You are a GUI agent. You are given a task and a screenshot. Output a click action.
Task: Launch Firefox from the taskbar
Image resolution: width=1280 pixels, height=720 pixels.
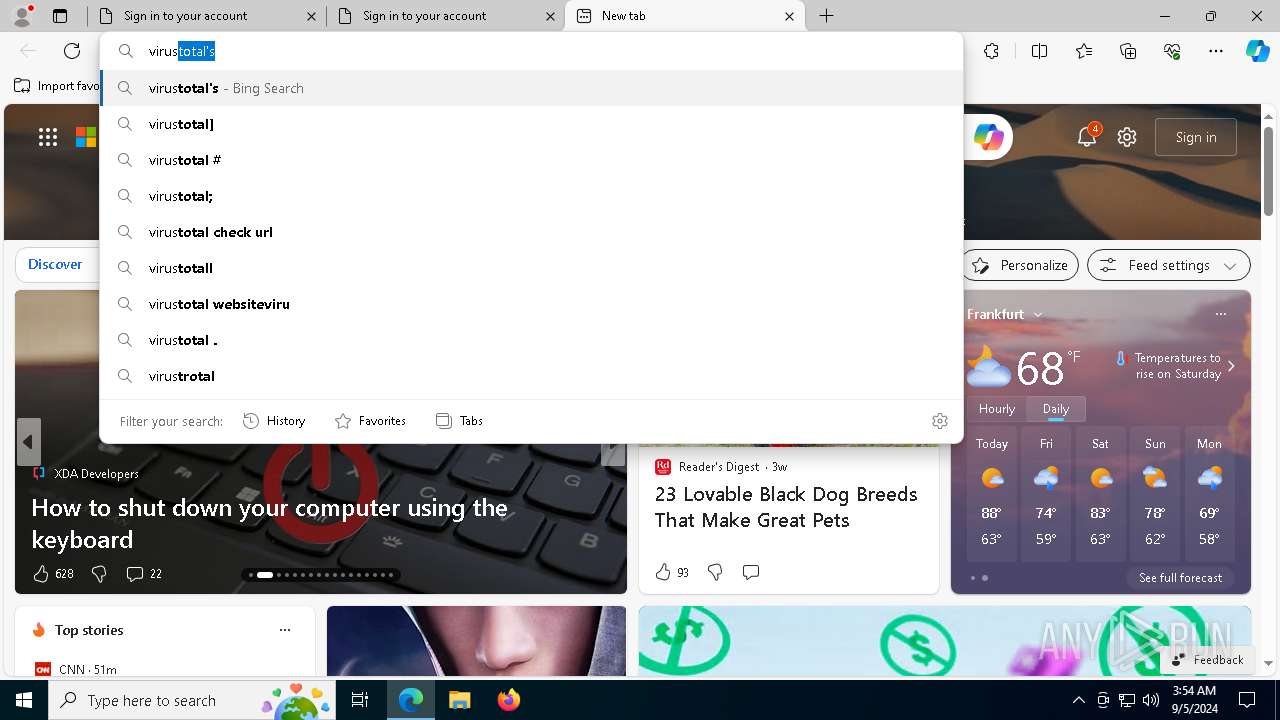pos(508,700)
